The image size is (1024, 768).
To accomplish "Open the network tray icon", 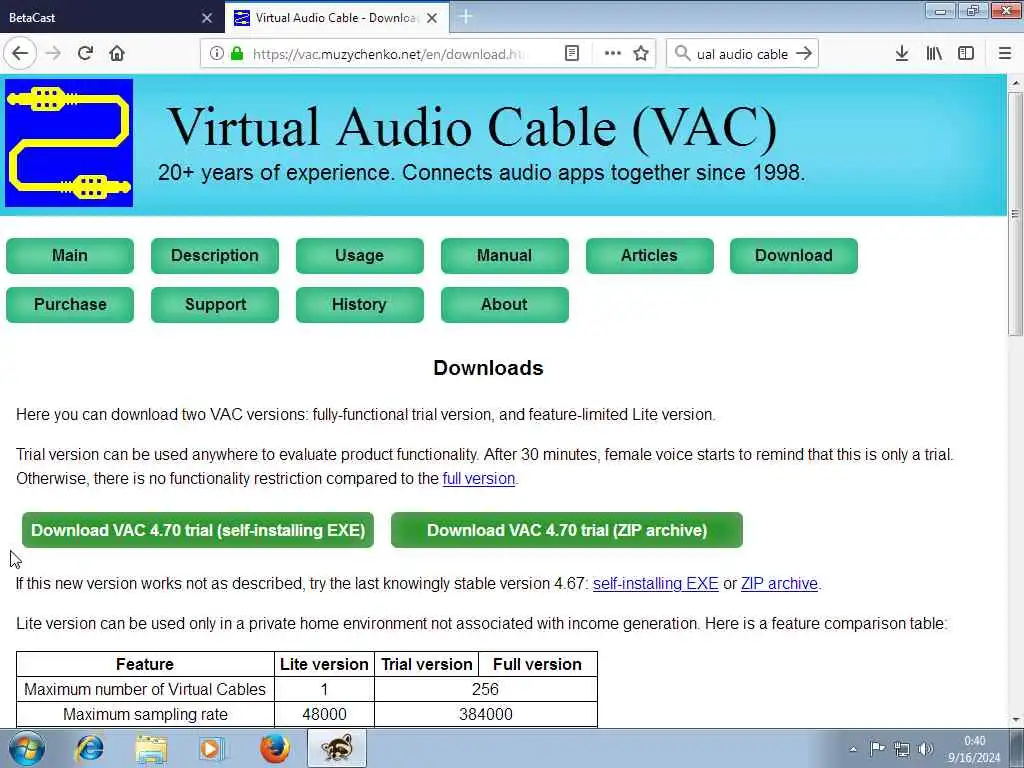I will pyautogui.click(x=902, y=748).
